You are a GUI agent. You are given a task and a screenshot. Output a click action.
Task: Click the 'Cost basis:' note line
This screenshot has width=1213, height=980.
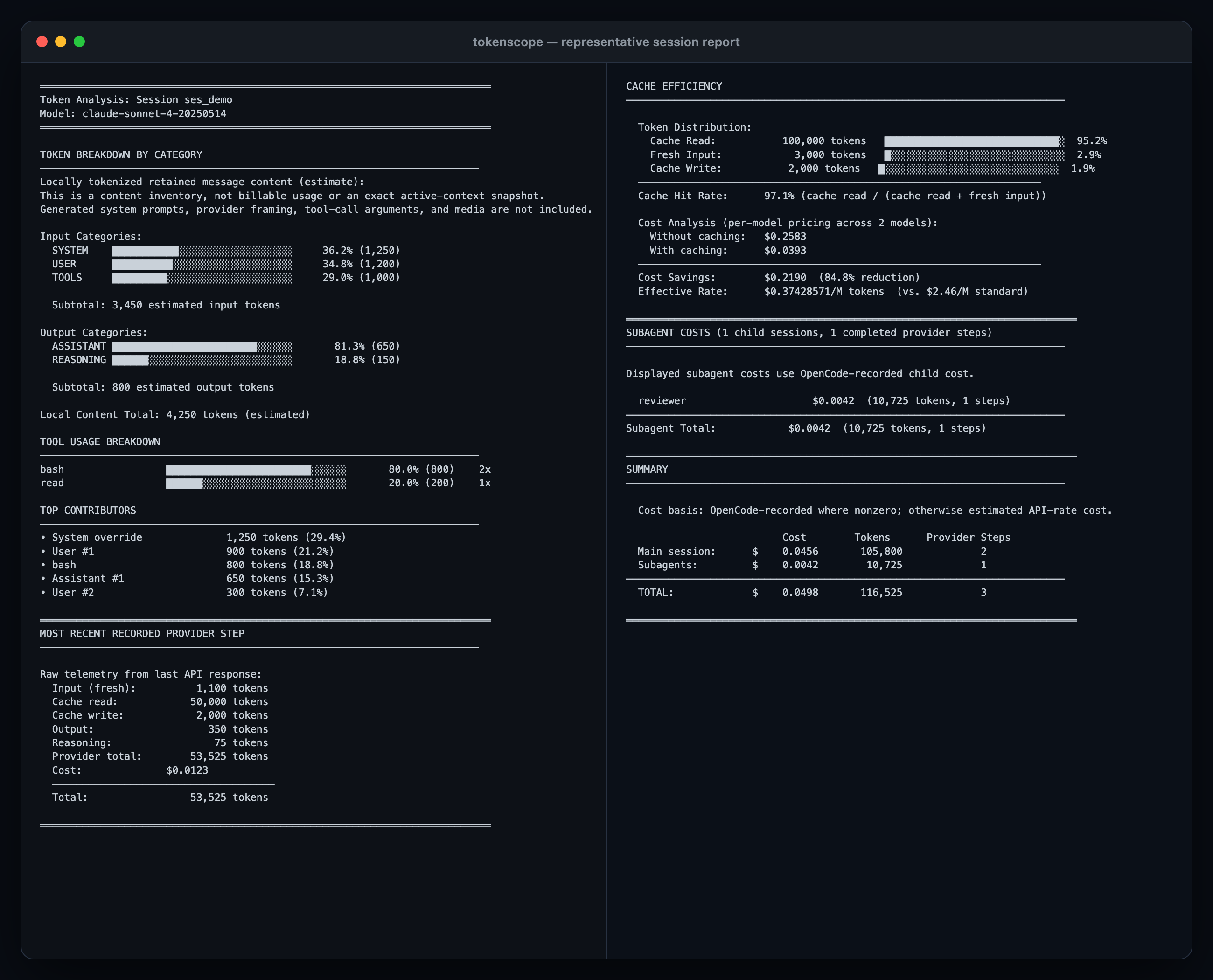tap(875, 511)
